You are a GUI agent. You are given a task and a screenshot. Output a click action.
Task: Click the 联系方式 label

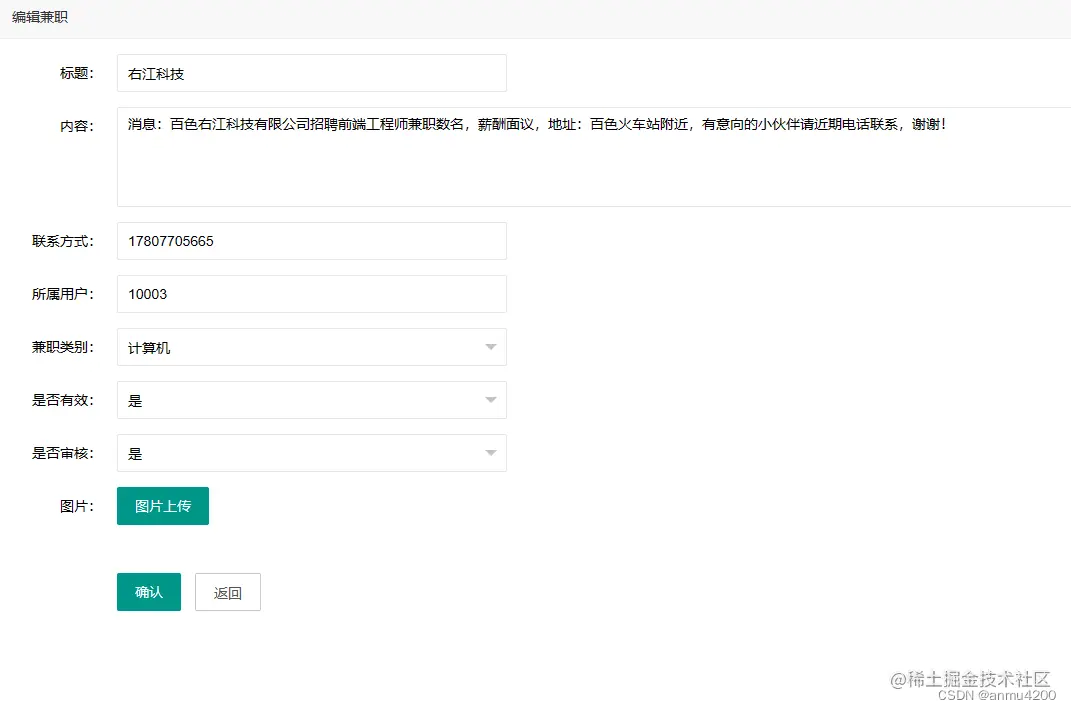tap(63, 241)
